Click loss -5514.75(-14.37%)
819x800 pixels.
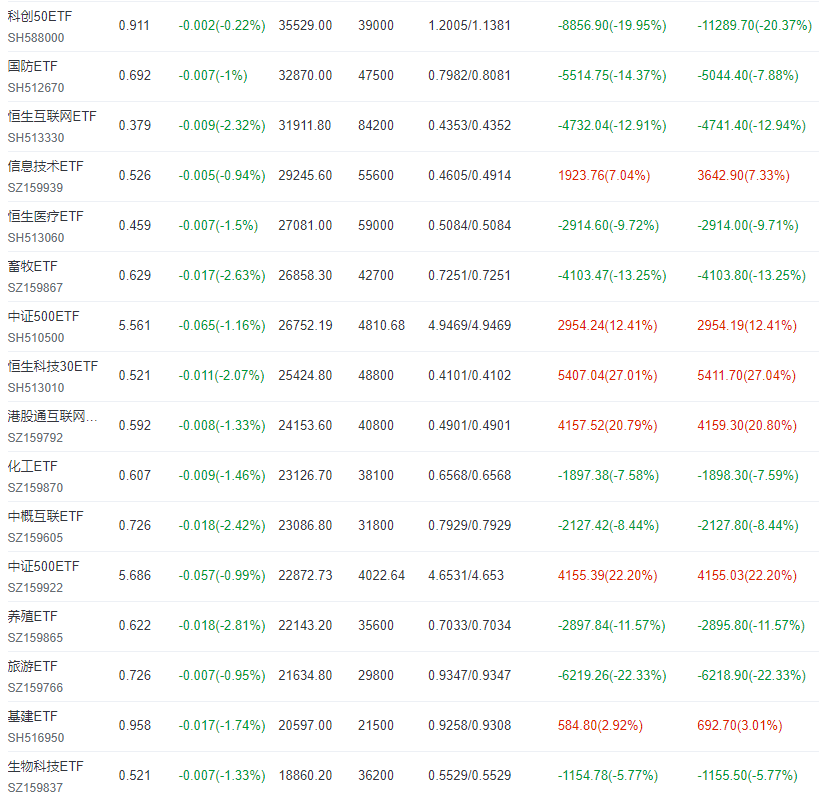612,76
